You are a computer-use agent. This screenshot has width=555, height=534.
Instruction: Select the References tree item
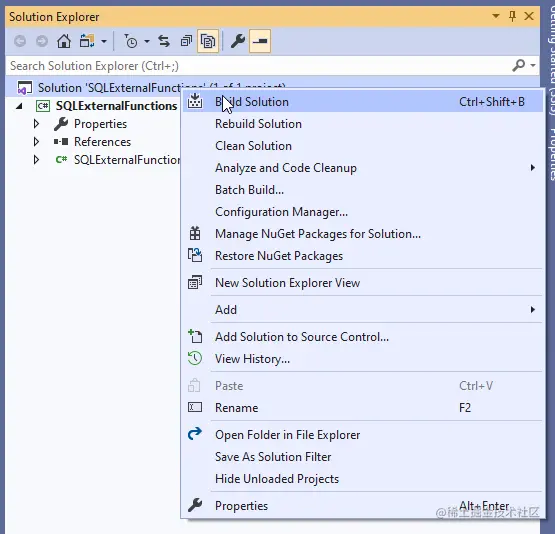click(102, 142)
